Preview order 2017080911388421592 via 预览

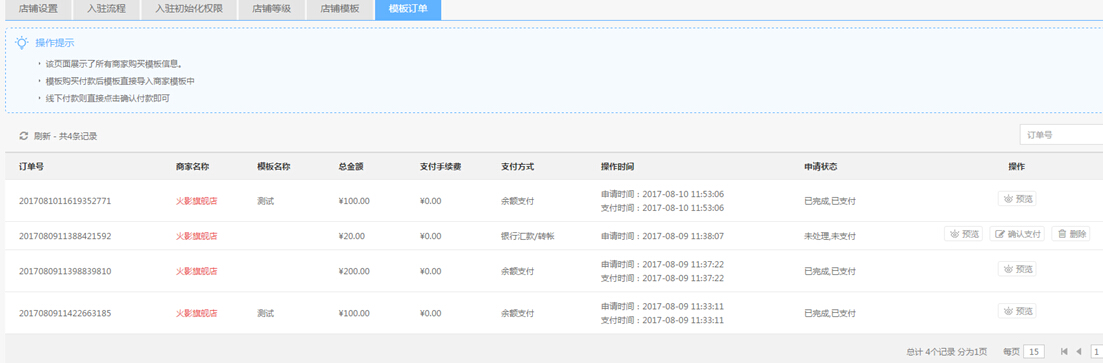pyautogui.click(x=963, y=234)
